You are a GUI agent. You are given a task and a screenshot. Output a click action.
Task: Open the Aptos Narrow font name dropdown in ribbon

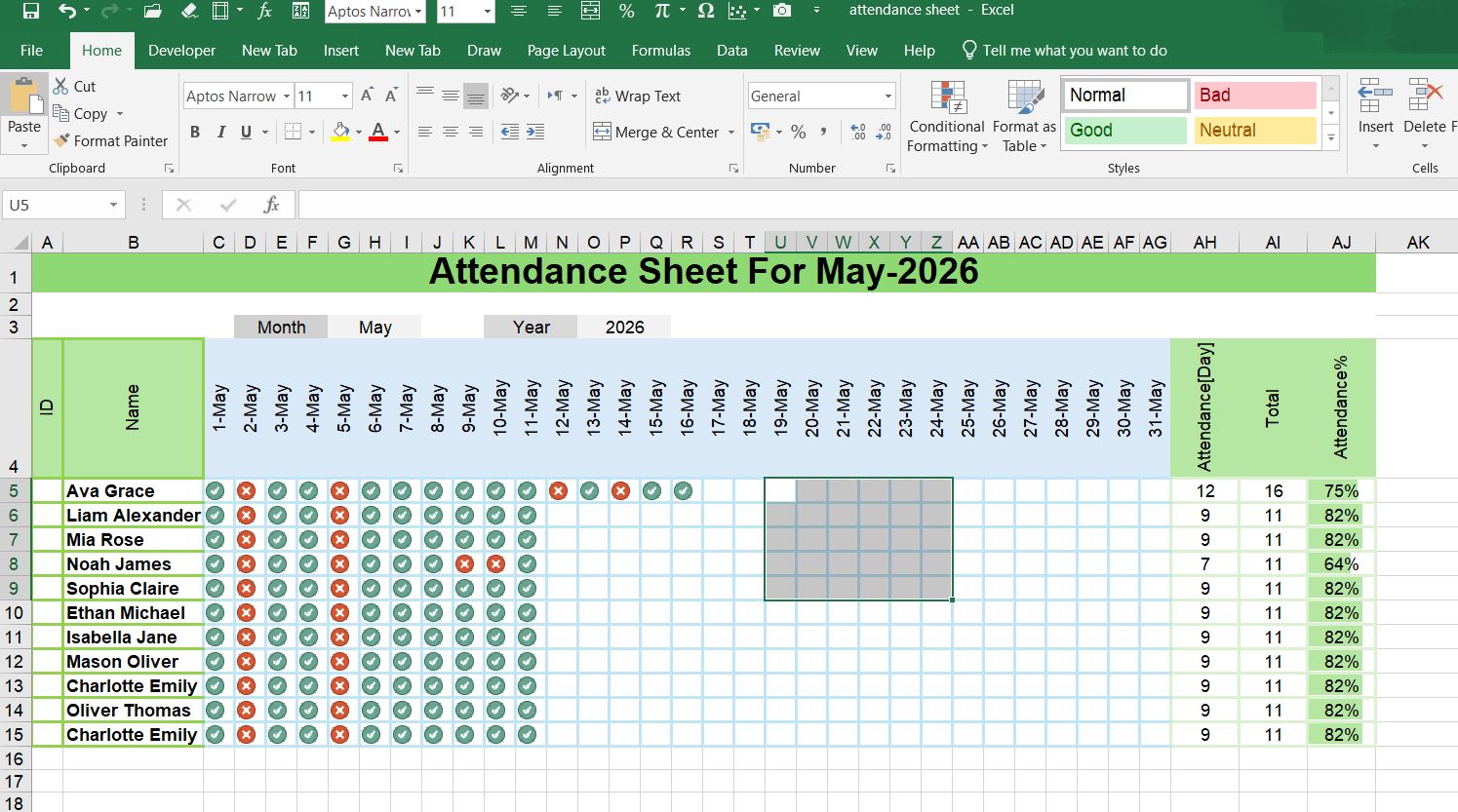(287, 96)
